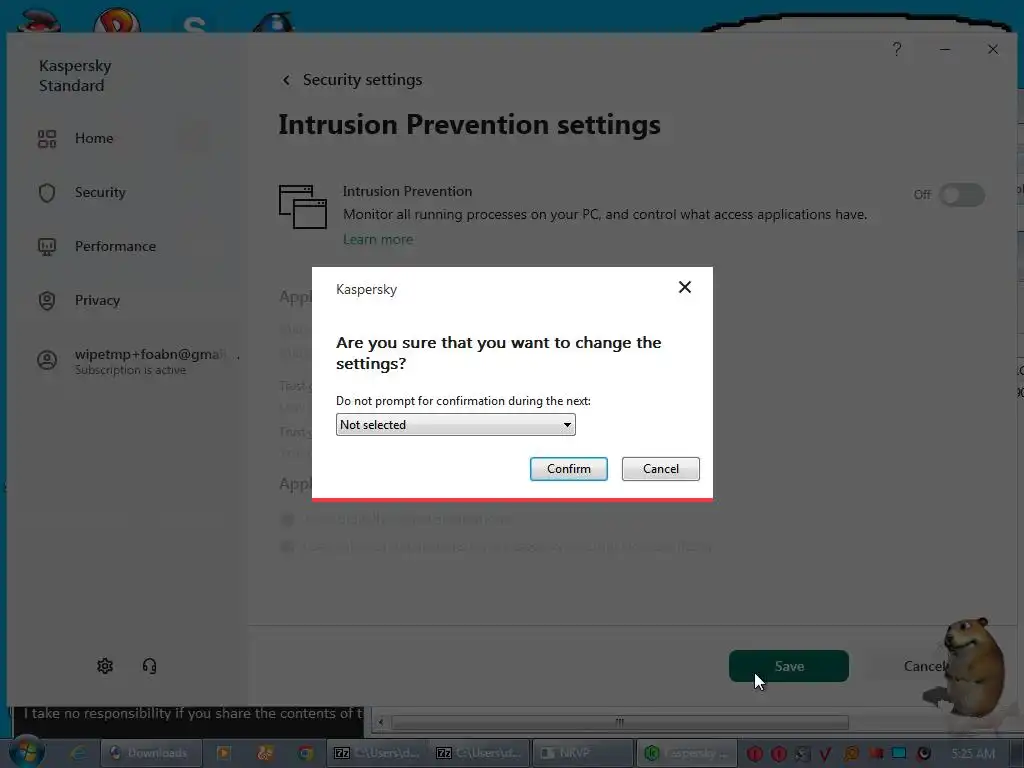This screenshot has height=768, width=1024.
Task: Open the Performance section
Action: pyautogui.click(x=115, y=246)
